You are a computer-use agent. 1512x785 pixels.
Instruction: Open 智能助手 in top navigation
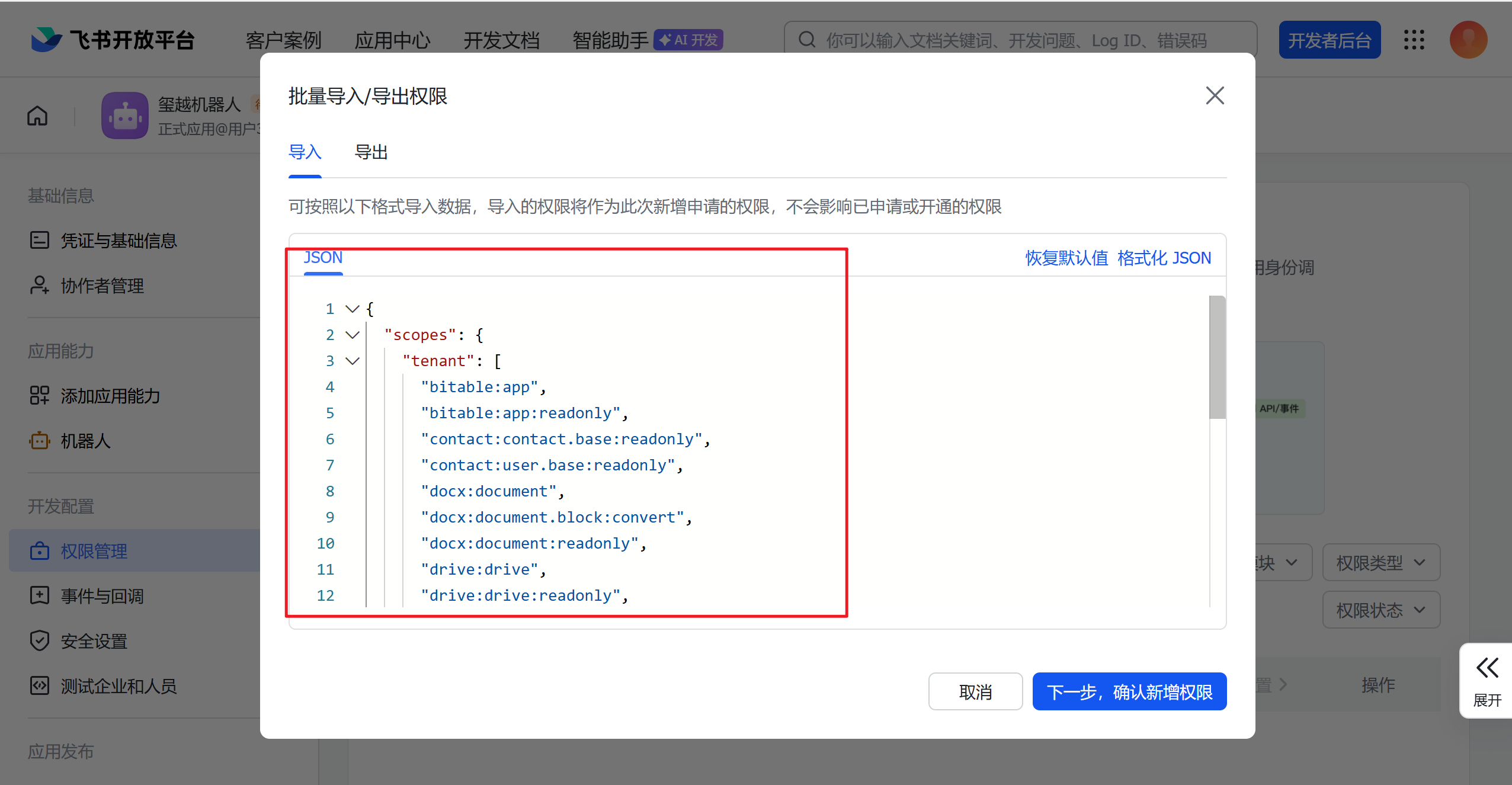(x=610, y=40)
